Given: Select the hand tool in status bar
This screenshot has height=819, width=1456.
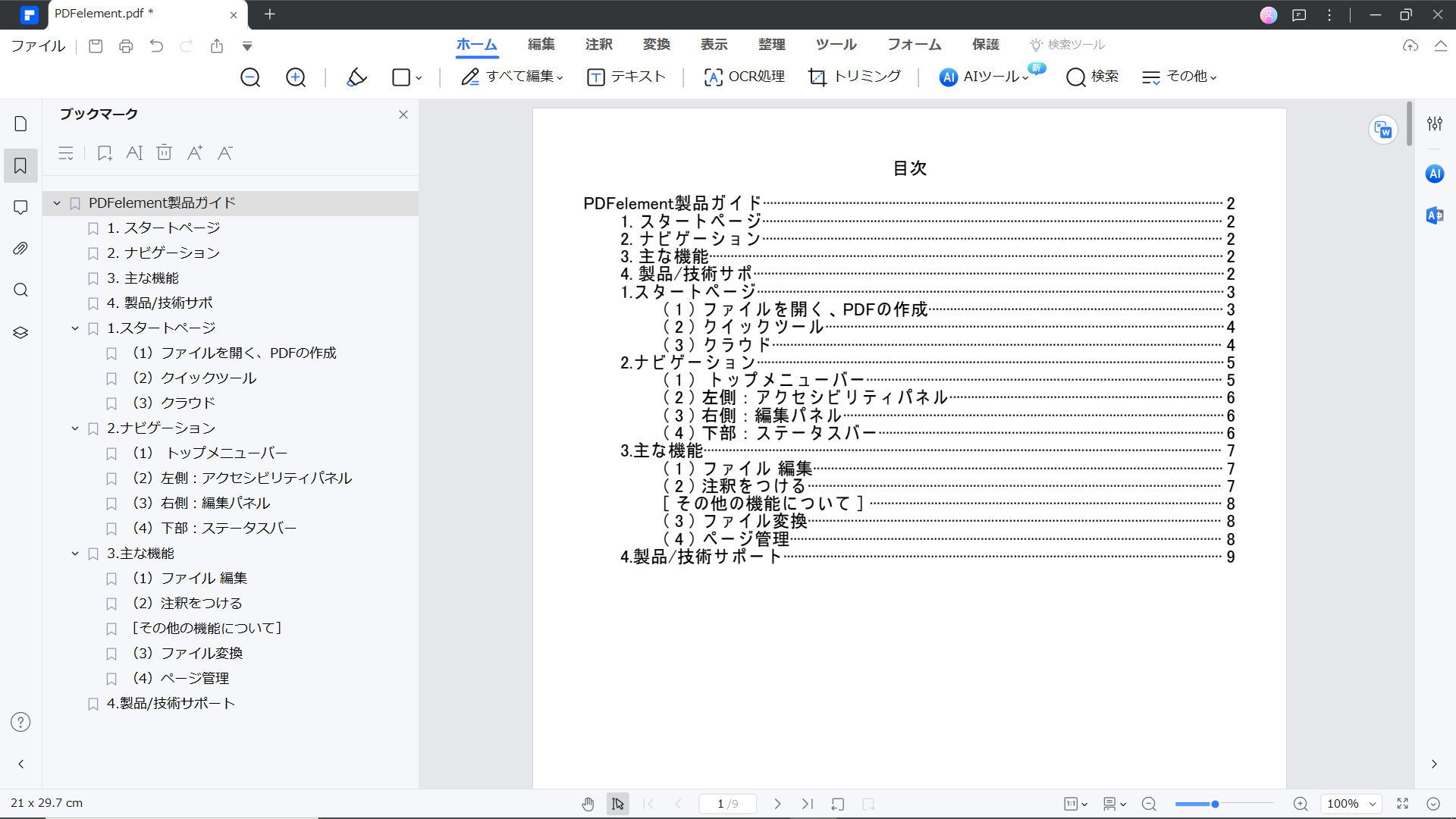Looking at the screenshot, I should (588, 804).
